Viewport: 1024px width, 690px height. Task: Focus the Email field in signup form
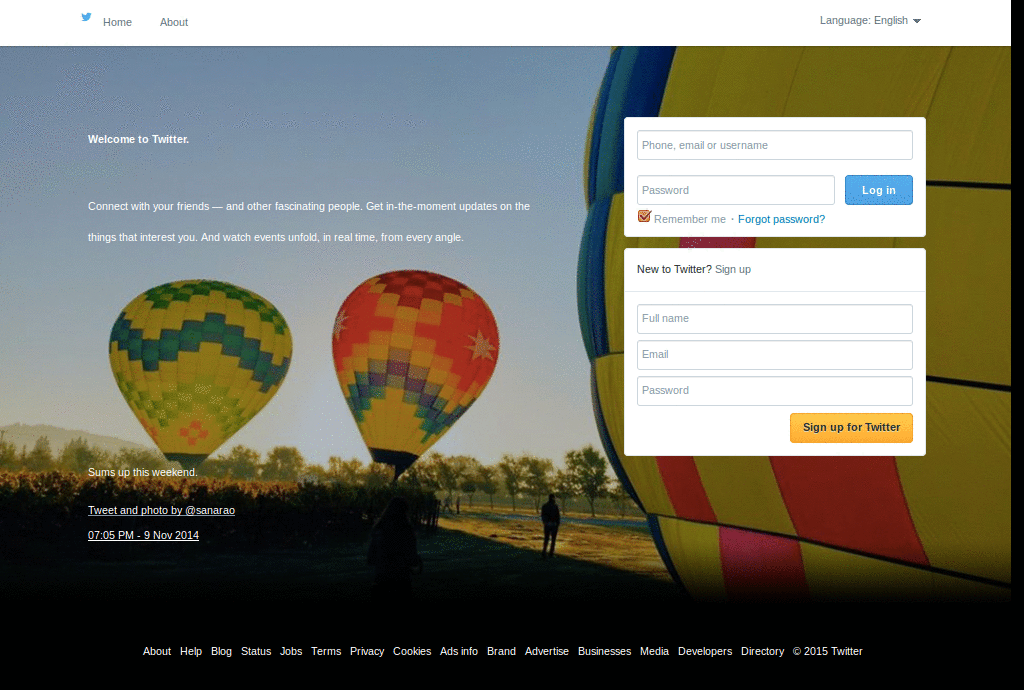pyautogui.click(x=775, y=354)
